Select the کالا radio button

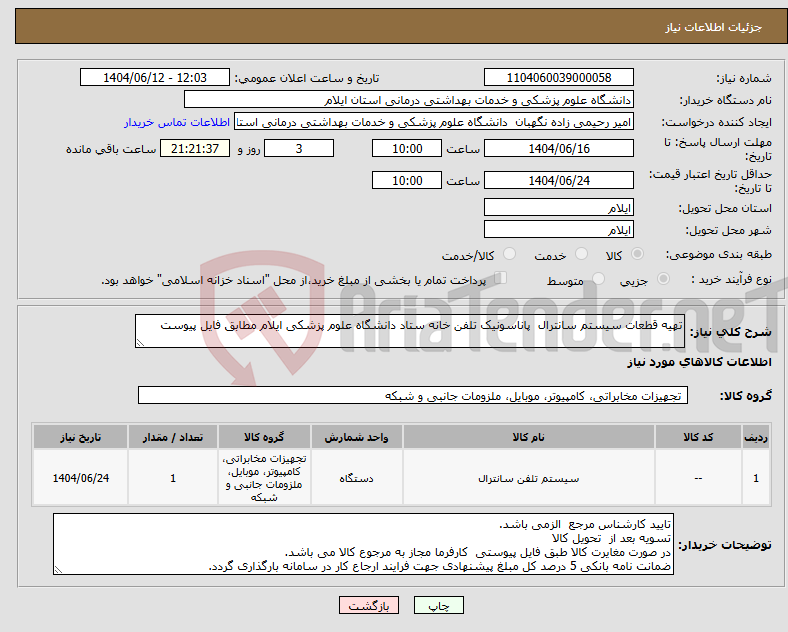pos(637,254)
